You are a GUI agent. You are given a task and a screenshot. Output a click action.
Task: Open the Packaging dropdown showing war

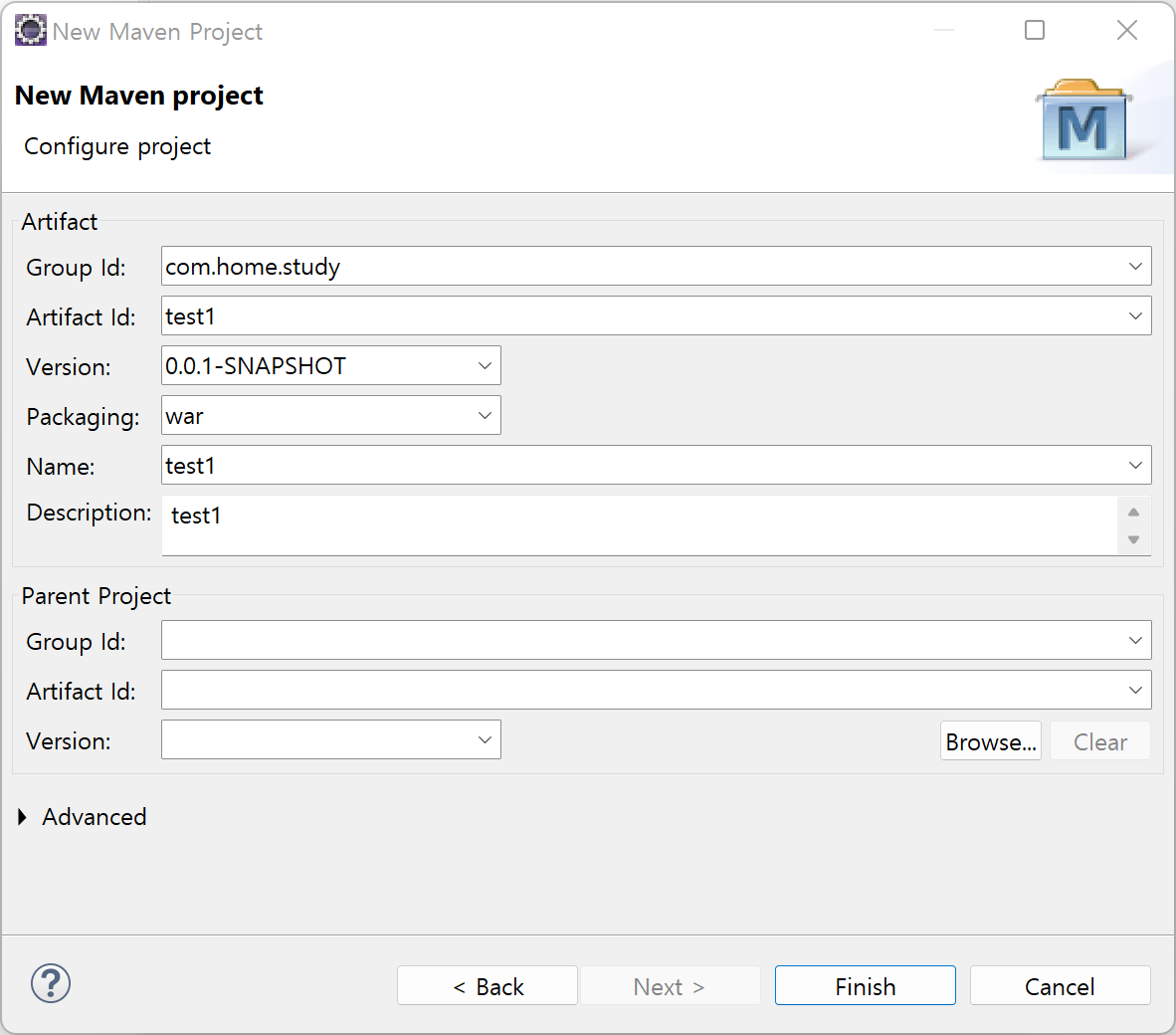pos(485,415)
